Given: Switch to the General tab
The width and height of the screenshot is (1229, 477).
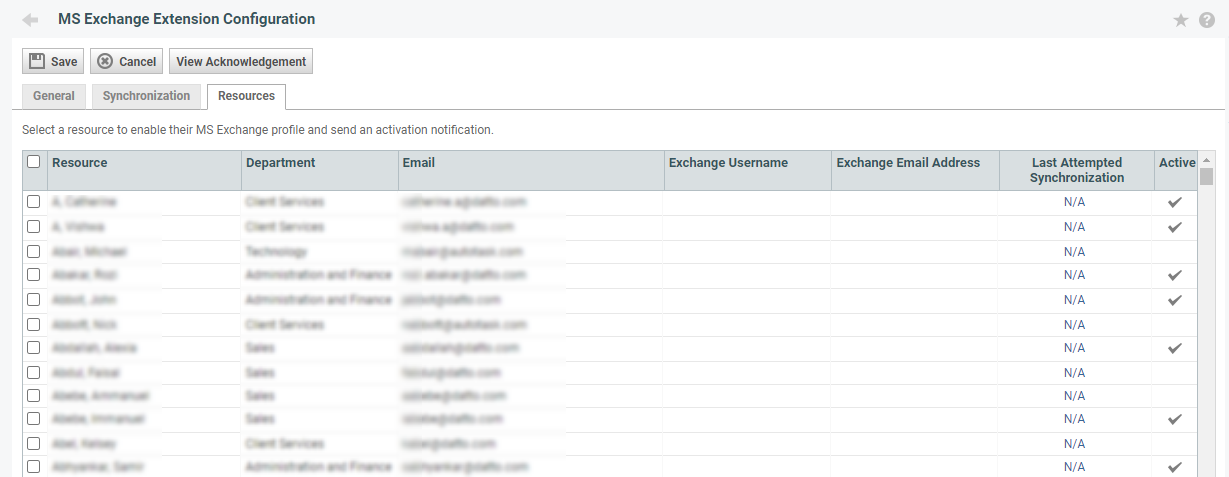Looking at the screenshot, I should point(54,96).
